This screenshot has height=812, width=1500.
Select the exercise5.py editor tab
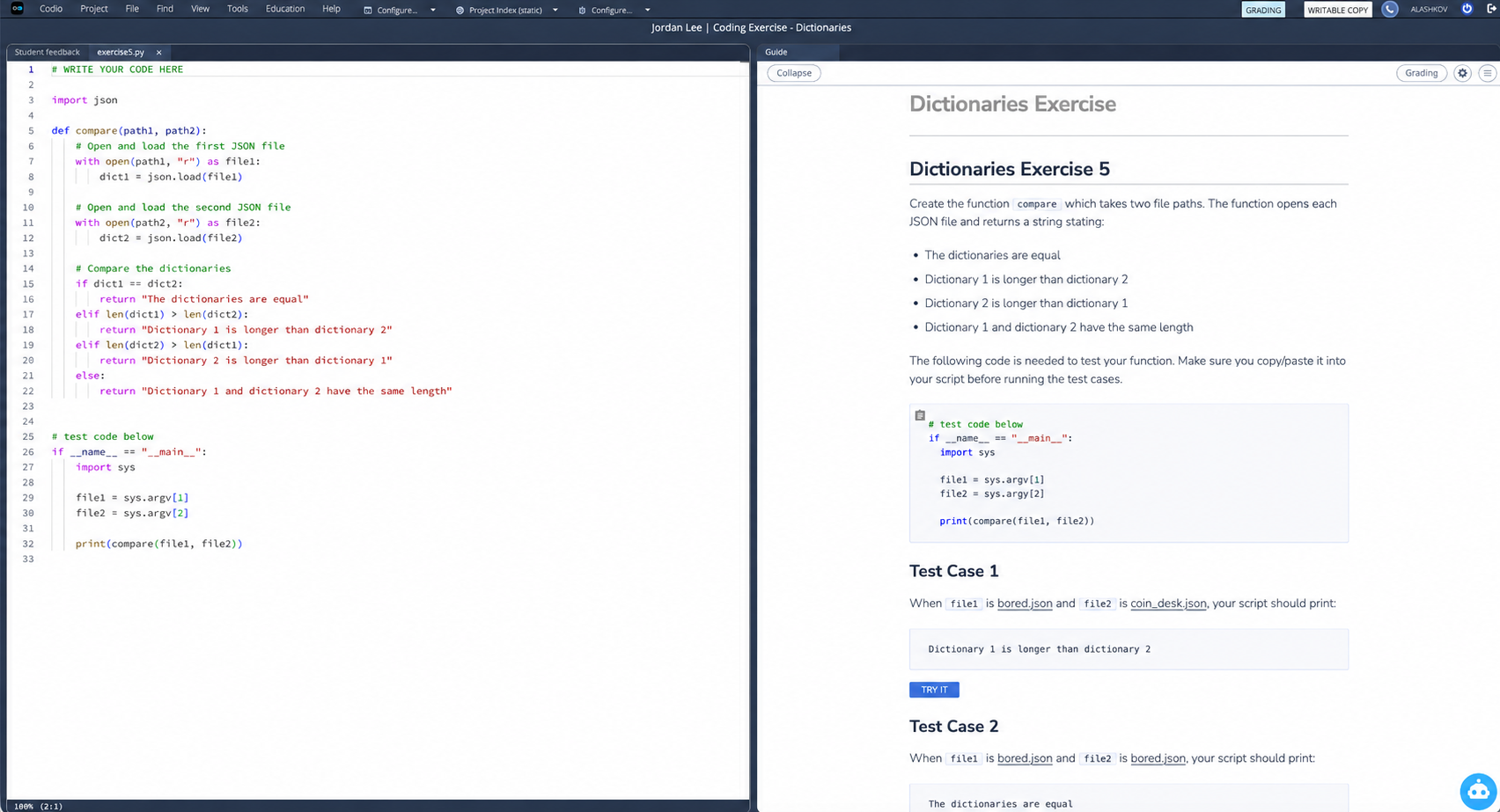point(121,53)
